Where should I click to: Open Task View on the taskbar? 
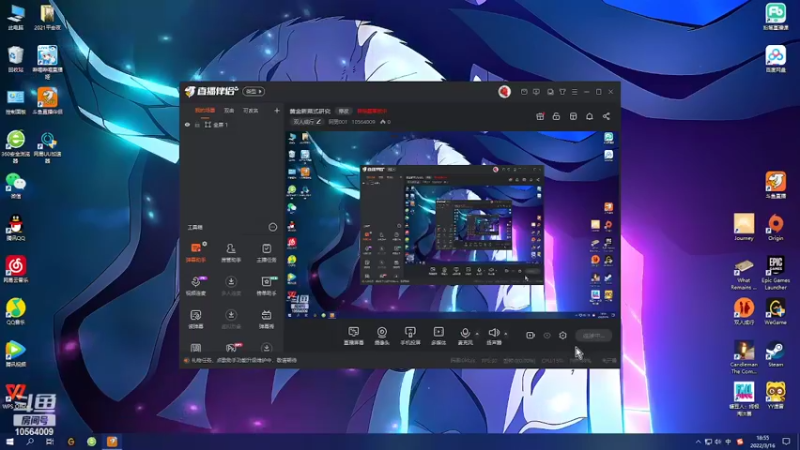pos(50,441)
